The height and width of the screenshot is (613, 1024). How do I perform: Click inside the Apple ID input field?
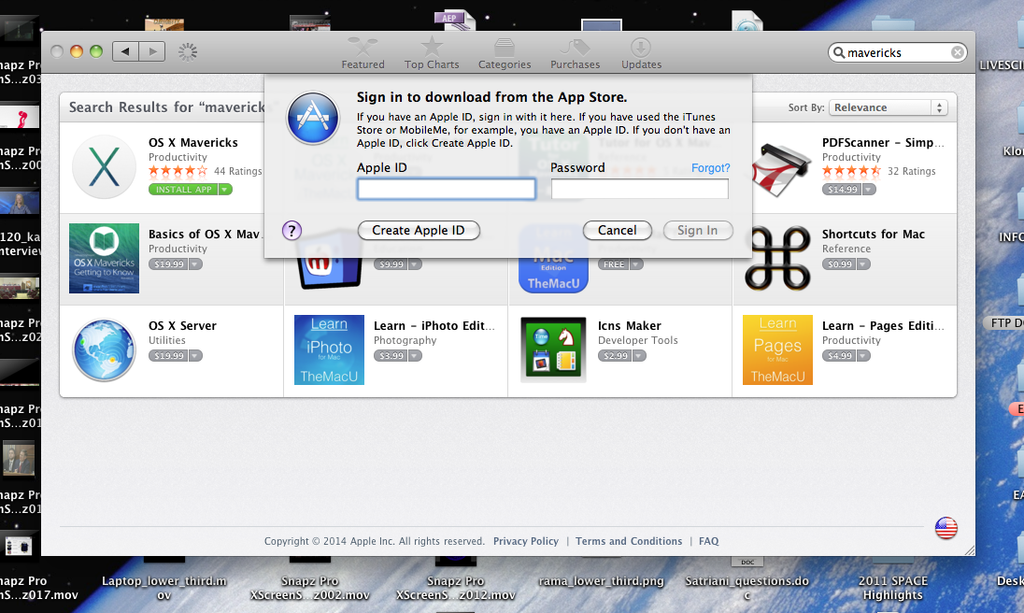point(446,188)
